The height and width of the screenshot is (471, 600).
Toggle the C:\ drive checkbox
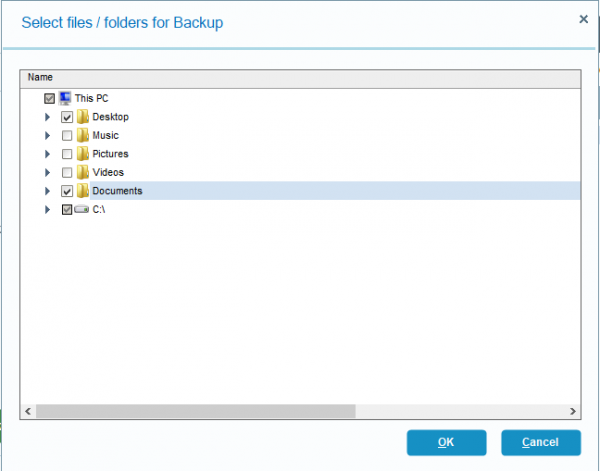67,210
